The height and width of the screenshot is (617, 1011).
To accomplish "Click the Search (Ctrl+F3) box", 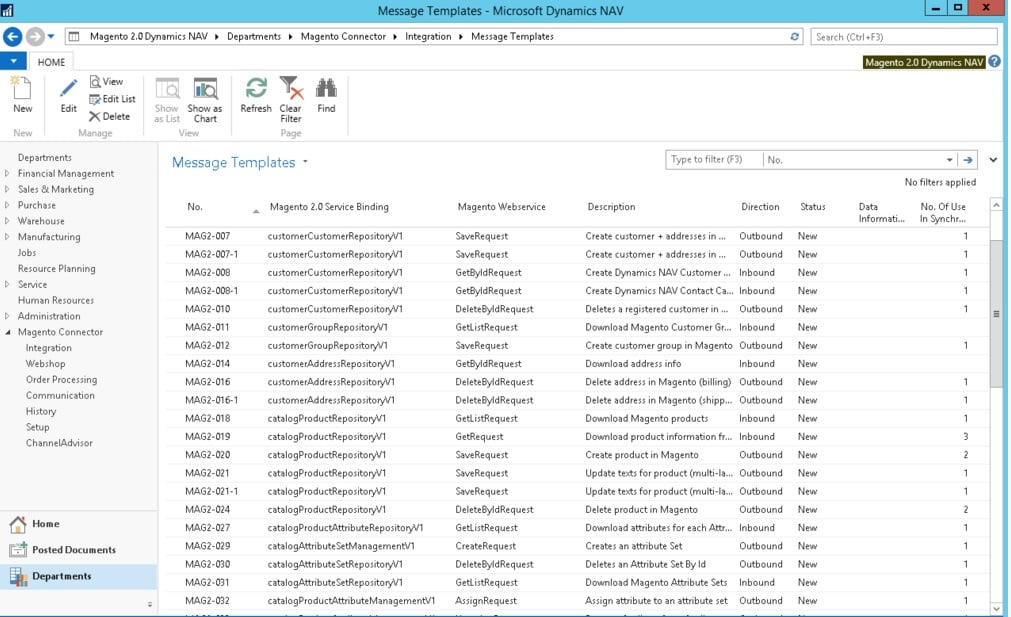I will [x=903, y=37].
